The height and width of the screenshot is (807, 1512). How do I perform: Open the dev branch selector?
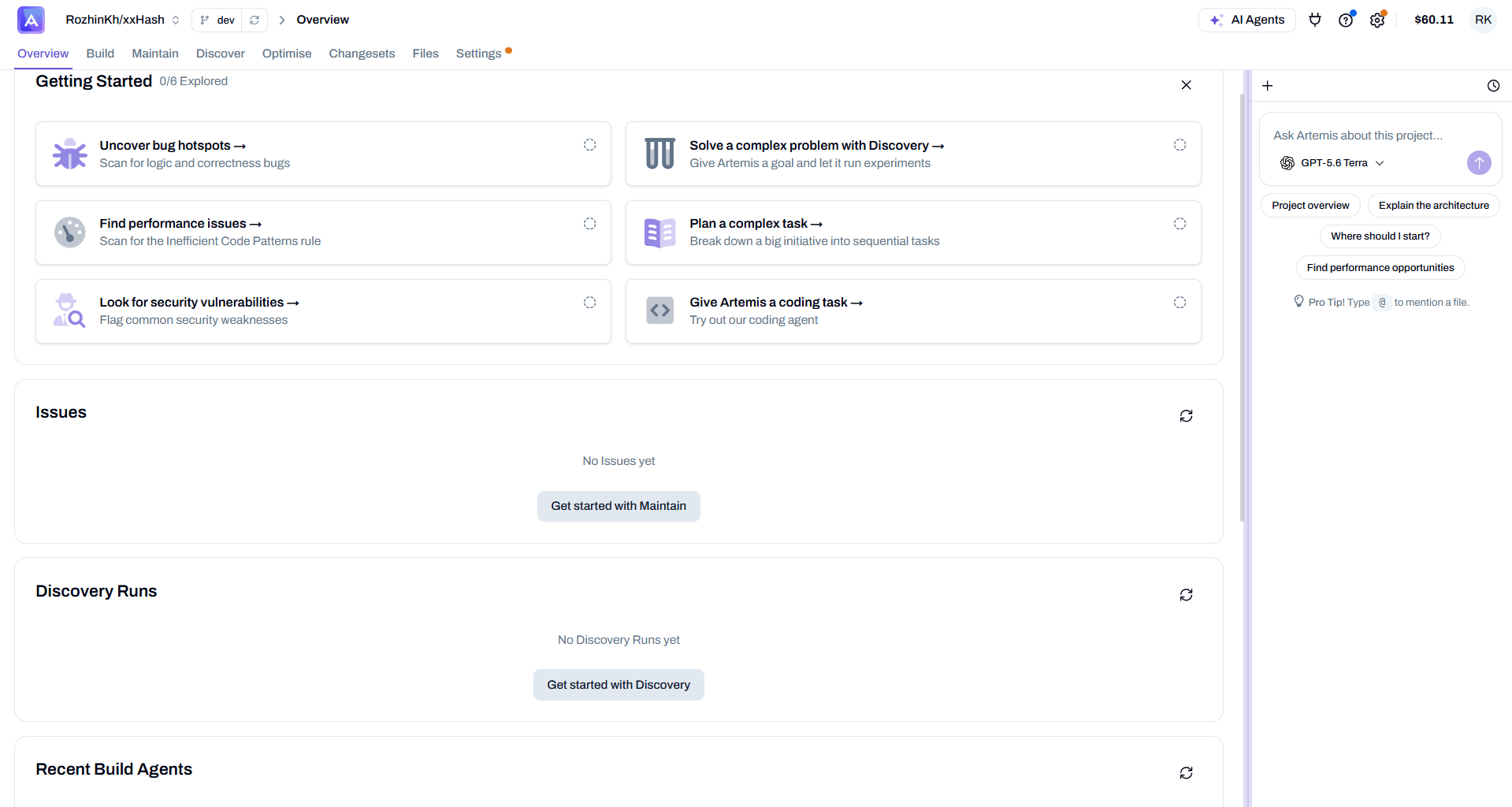(x=217, y=20)
